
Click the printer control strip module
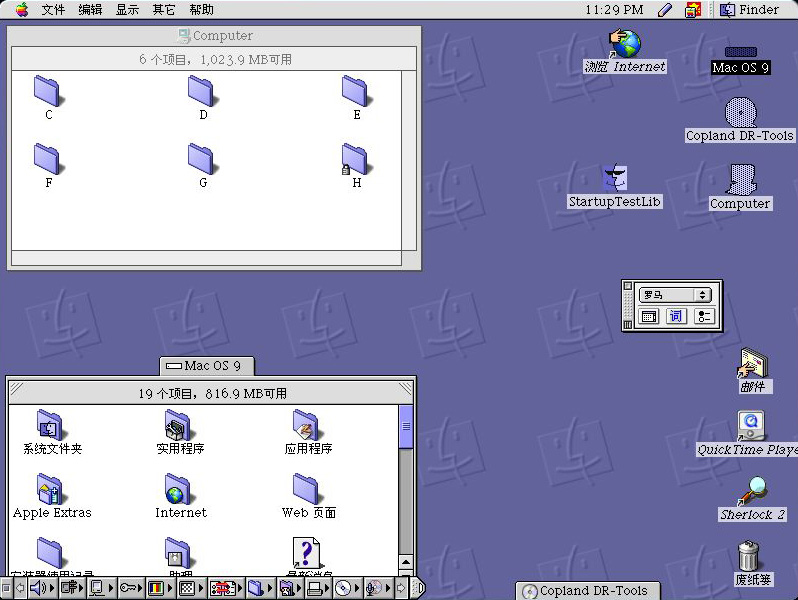click(x=315, y=588)
